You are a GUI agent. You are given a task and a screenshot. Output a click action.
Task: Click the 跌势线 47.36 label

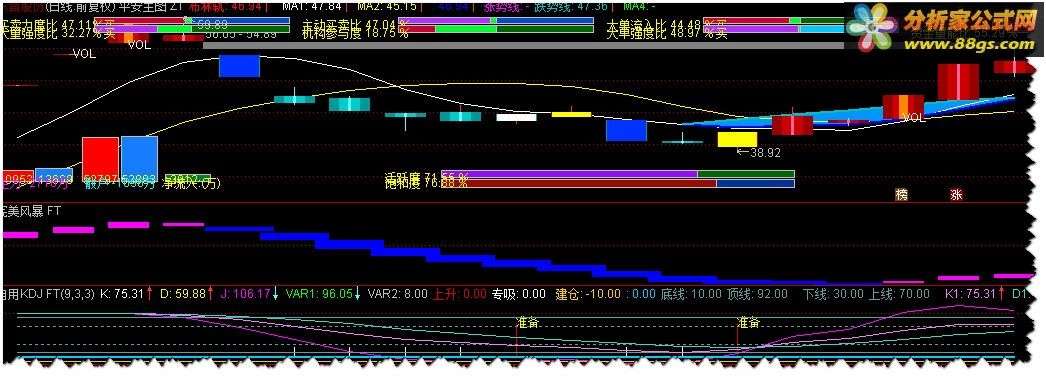[x=572, y=6]
